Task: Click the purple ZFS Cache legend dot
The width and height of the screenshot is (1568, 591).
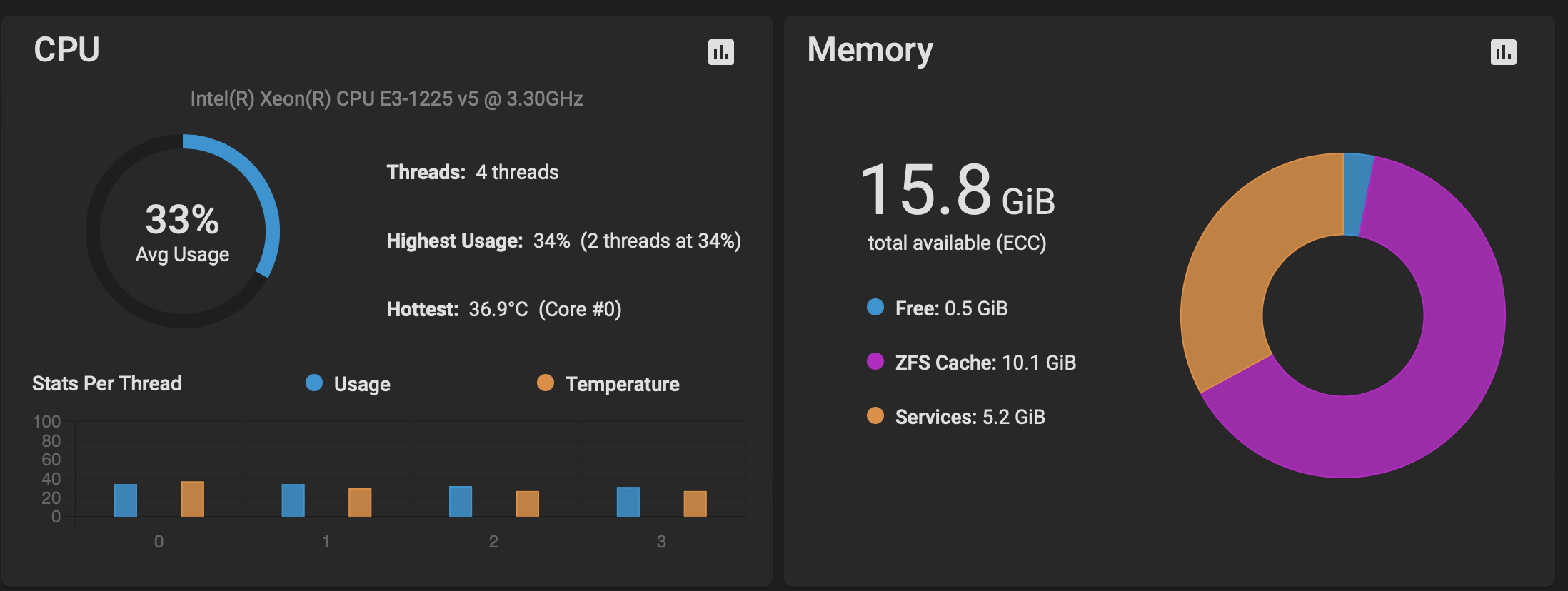Action: pos(875,362)
